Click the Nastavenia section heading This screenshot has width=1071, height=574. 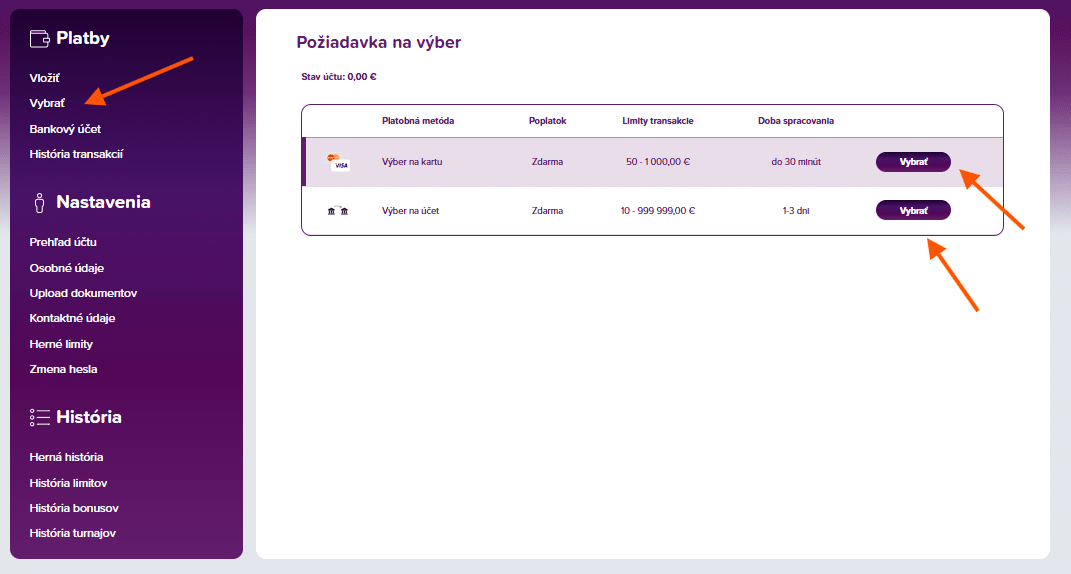pyautogui.click(x=103, y=202)
